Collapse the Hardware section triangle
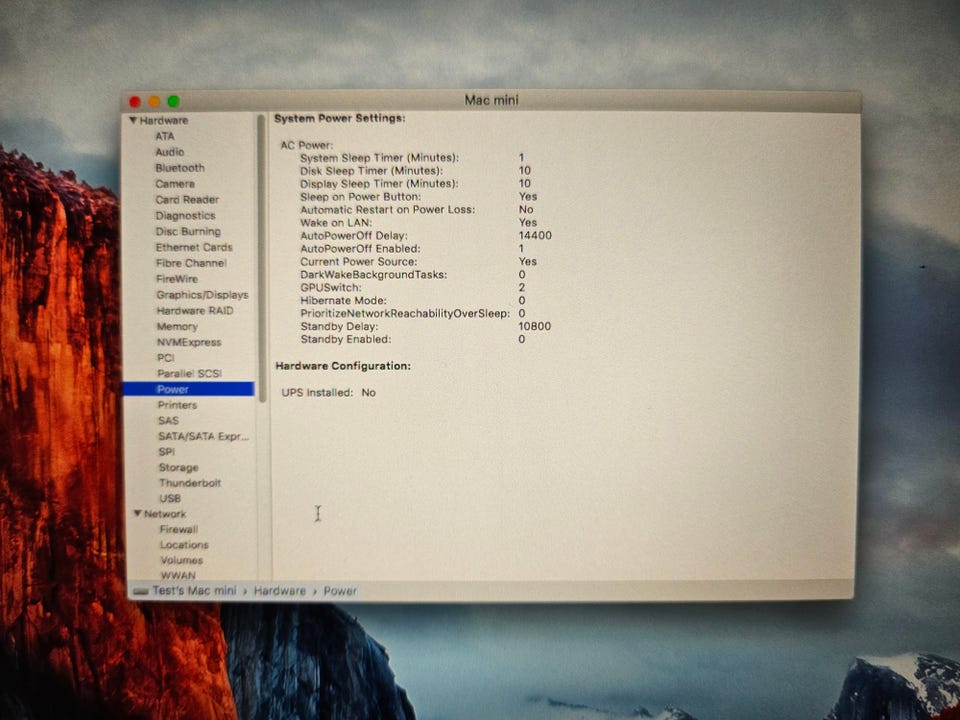Viewport: 960px width, 720px height. pos(133,120)
